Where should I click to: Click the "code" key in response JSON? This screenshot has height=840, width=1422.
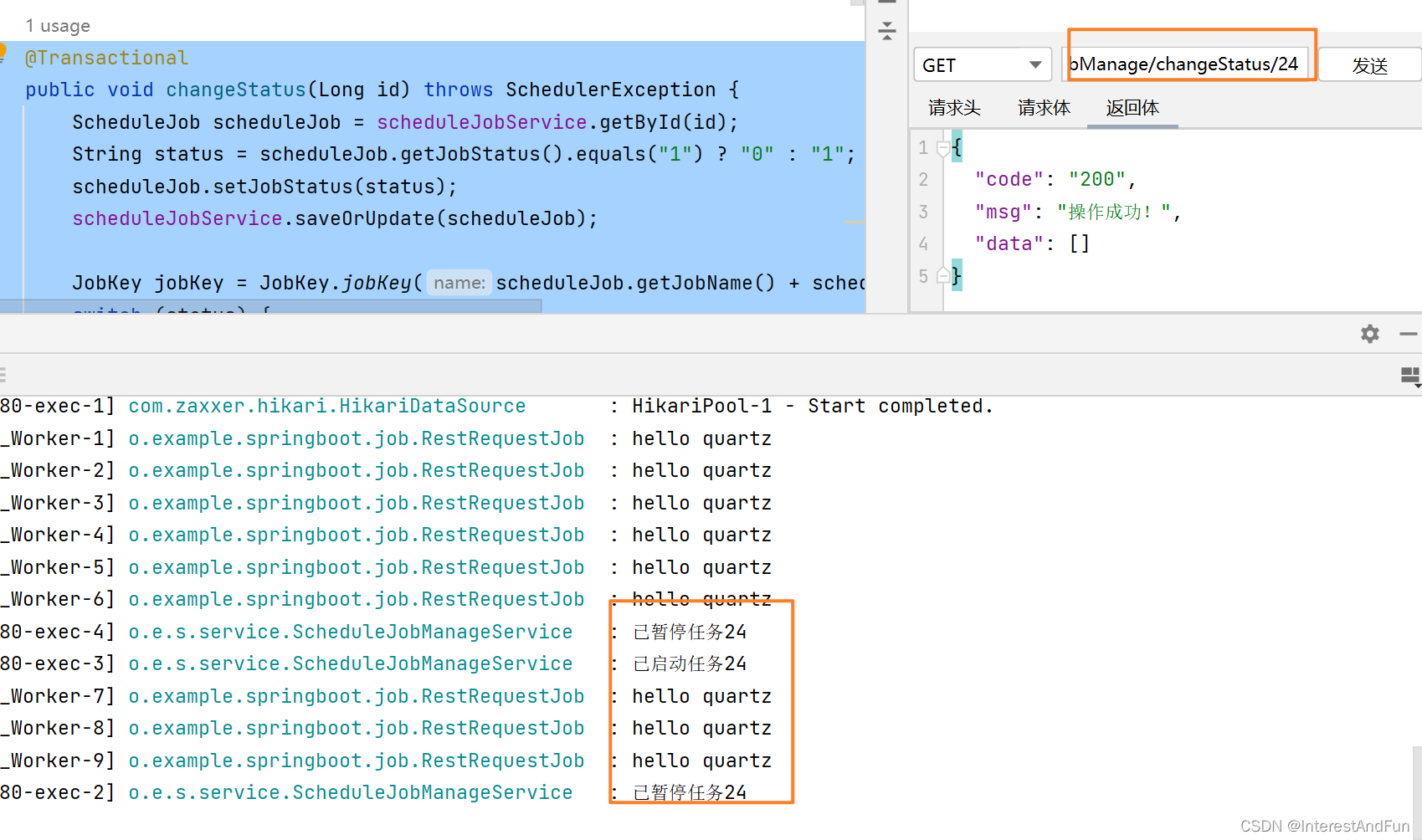[1009, 179]
